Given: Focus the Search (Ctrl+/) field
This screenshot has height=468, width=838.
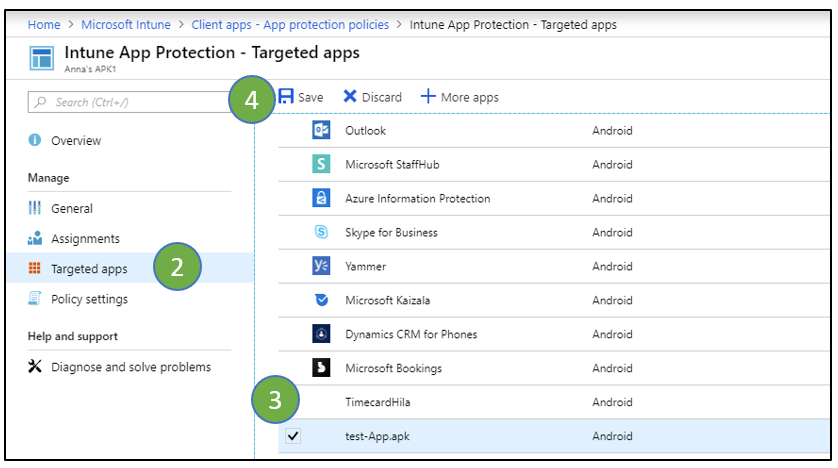Looking at the screenshot, I should 129,102.
